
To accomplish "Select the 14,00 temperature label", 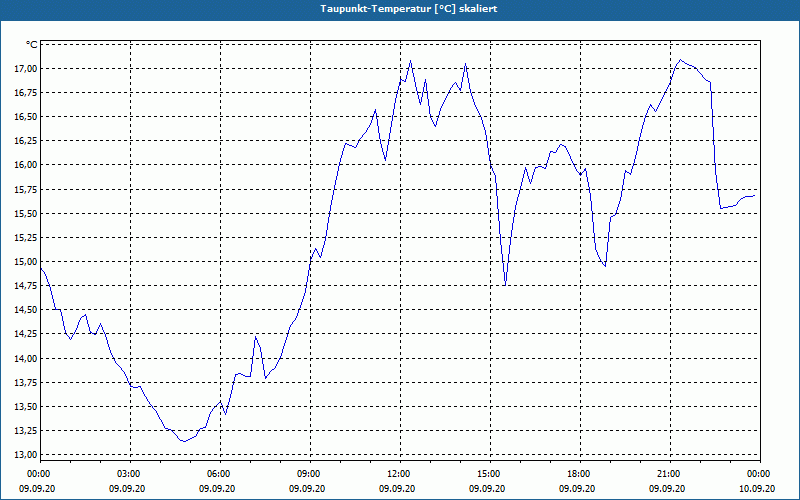I will coord(27,358).
